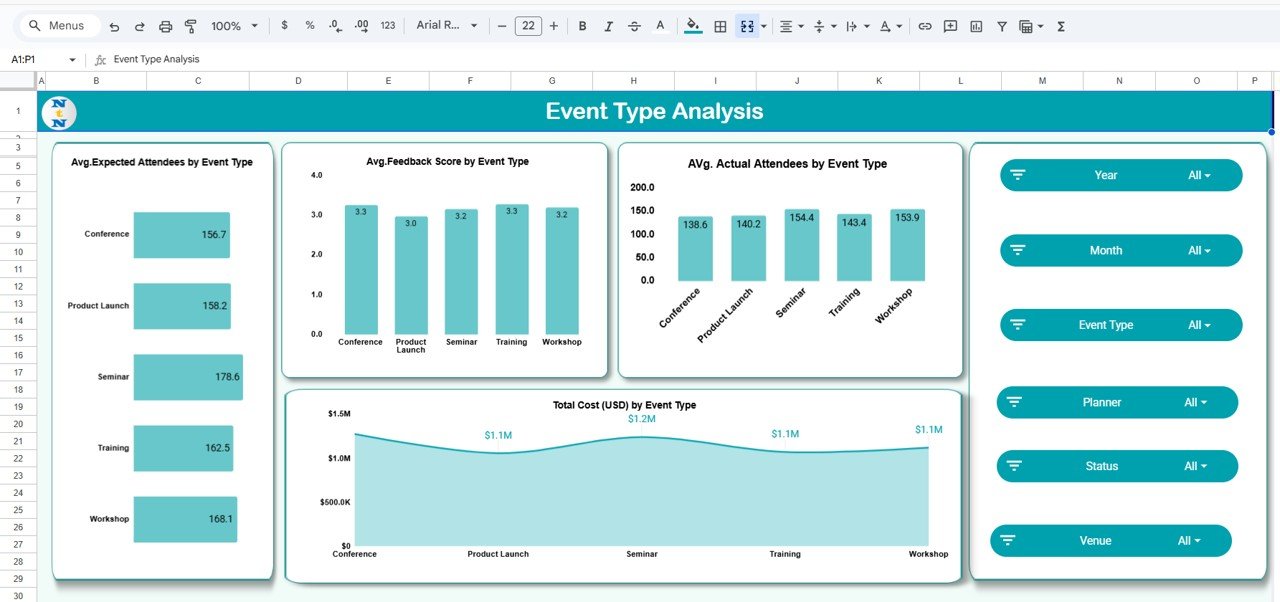The height and width of the screenshot is (602, 1280).
Task: Select the Paint format tool
Action: (x=191, y=26)
